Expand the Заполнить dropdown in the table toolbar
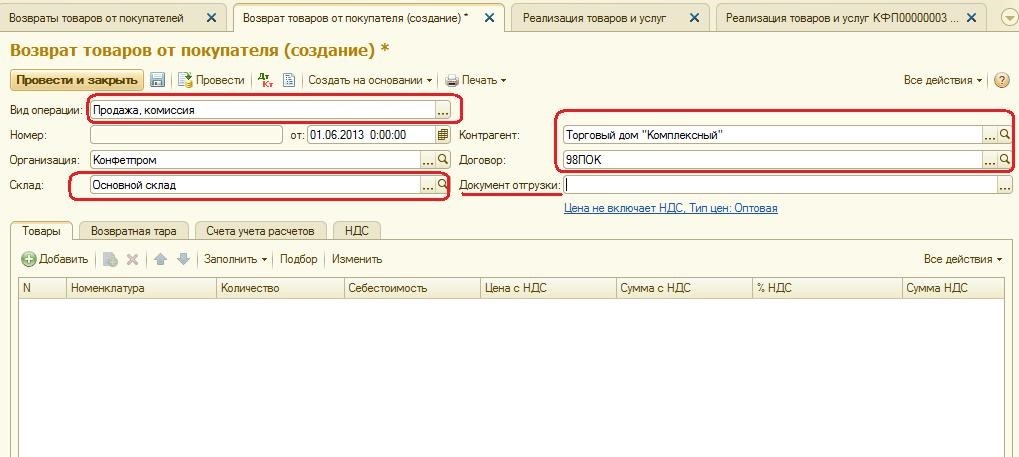 coord(235,259)
